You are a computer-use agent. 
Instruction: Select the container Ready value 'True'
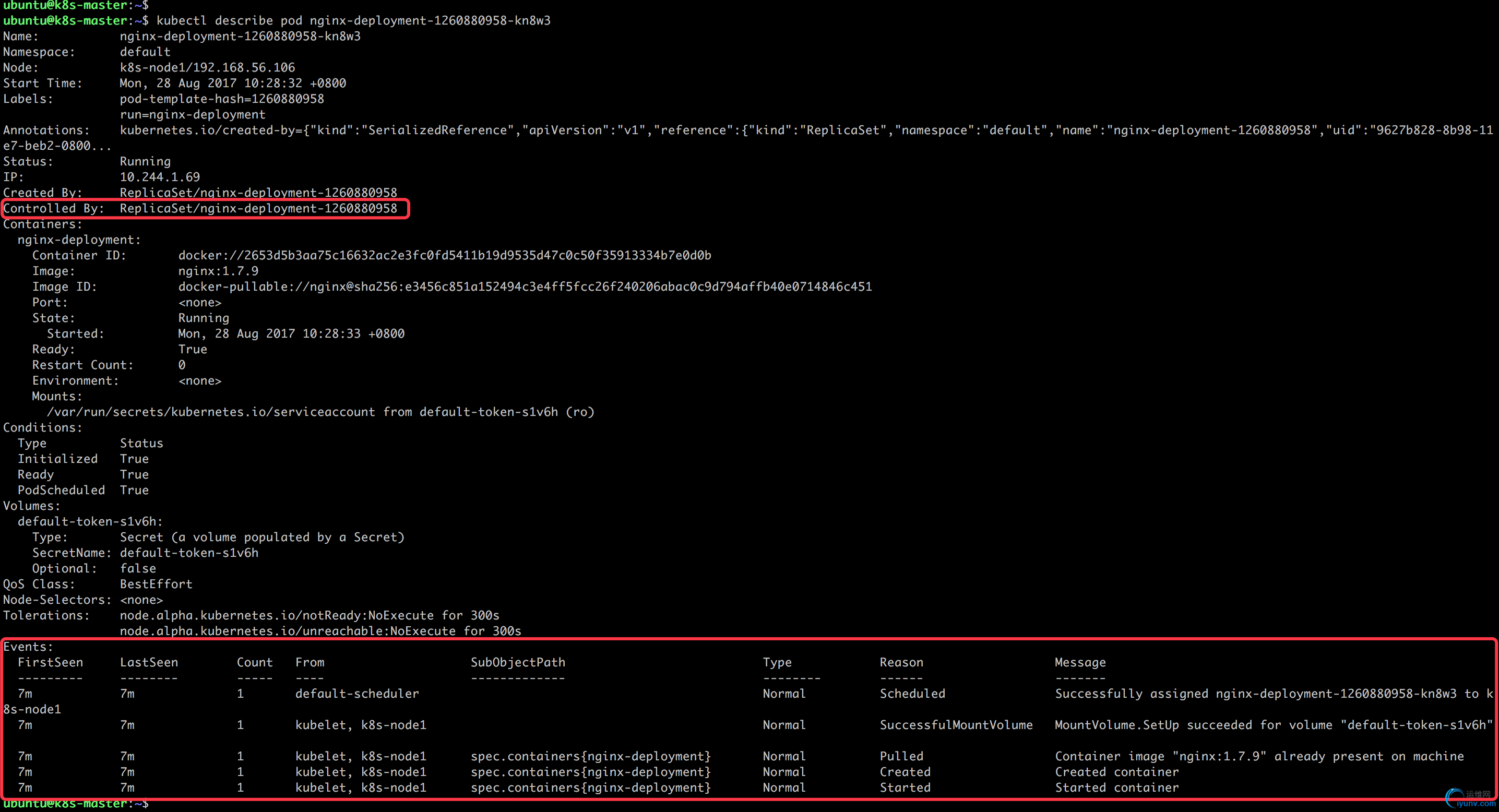click(193, 349)
